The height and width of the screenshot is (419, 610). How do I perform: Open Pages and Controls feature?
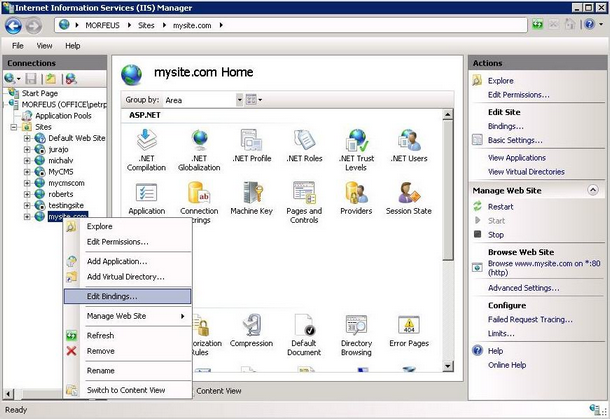tap(304, 202)
